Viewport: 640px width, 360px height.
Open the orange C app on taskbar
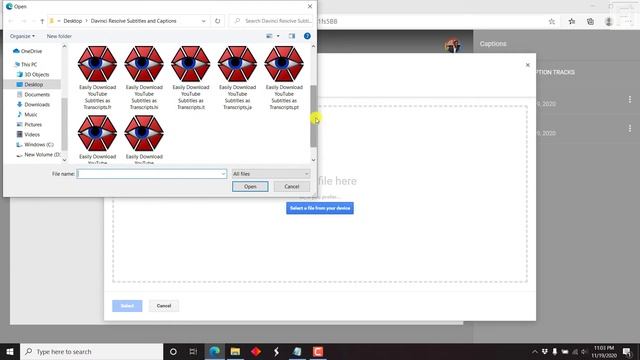(318, 351)
